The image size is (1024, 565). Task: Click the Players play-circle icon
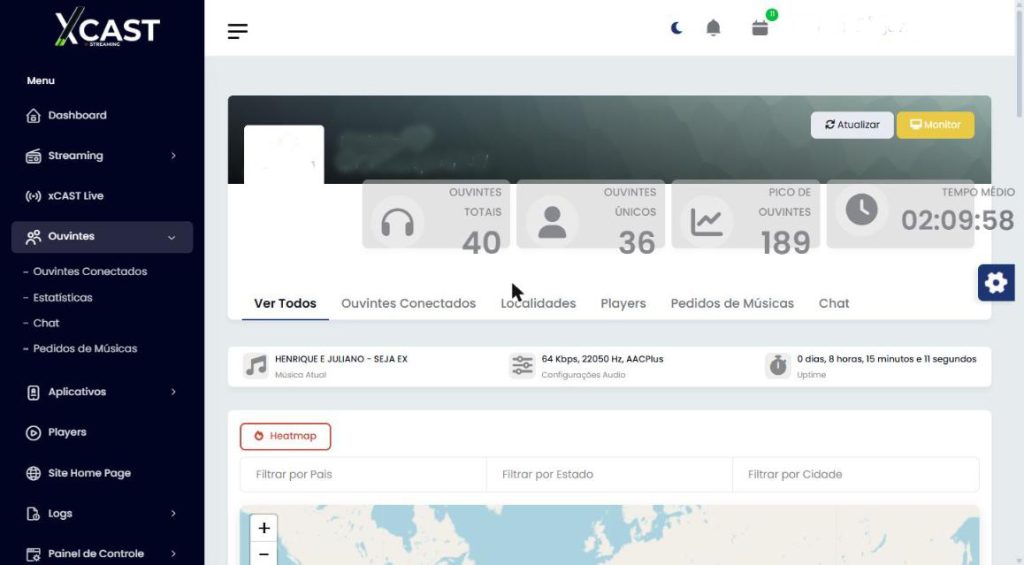point(33,432)
